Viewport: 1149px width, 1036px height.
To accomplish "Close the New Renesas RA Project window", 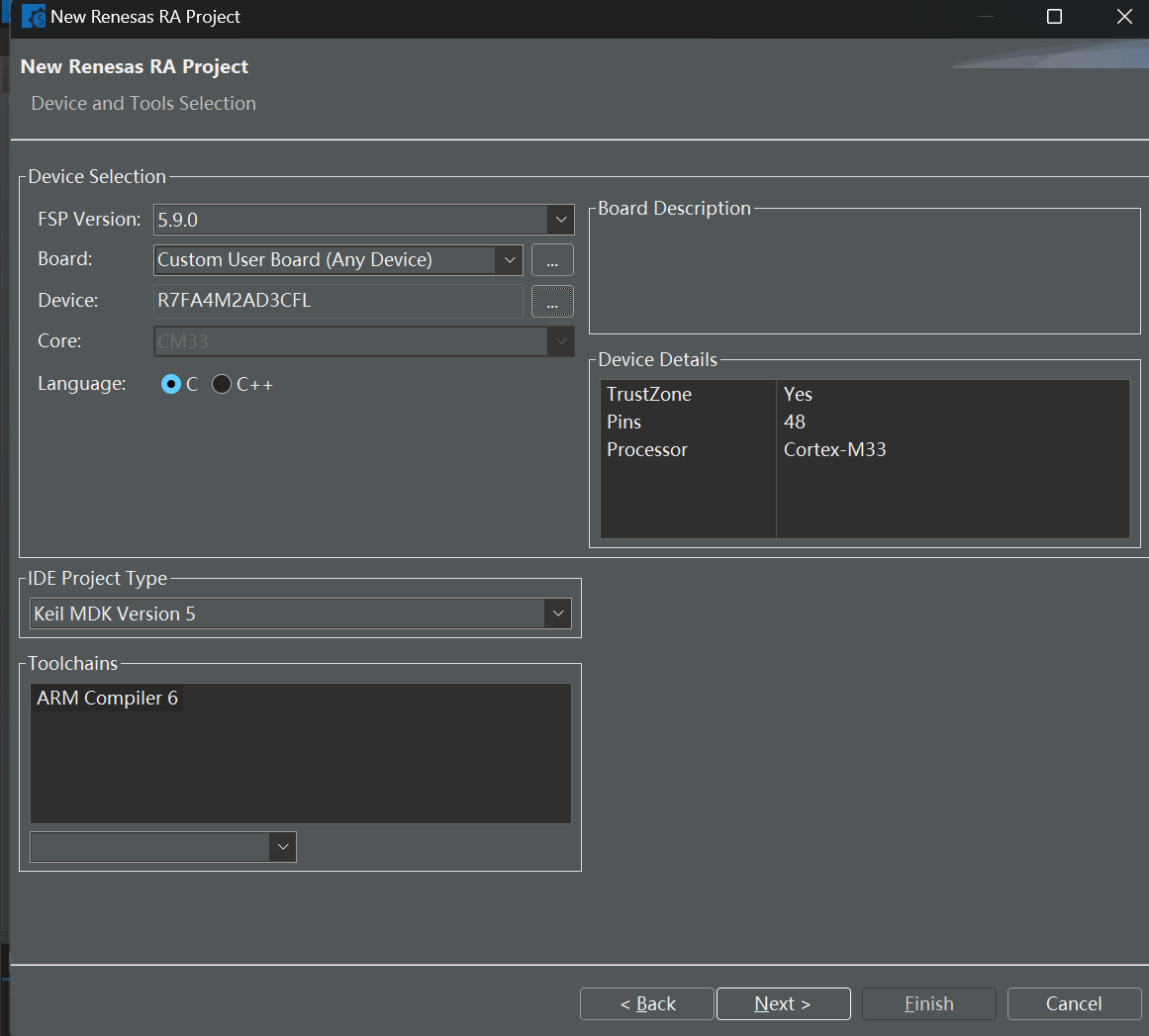I will coord(1124,16).
